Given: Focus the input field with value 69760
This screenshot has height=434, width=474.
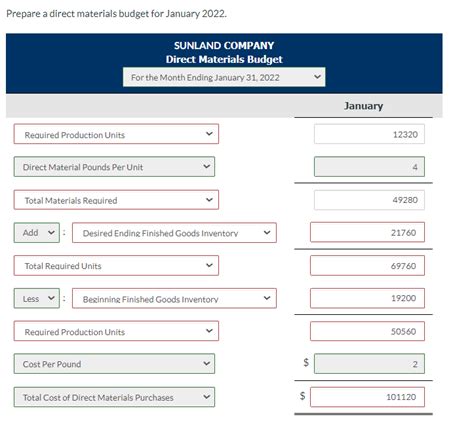Looking at the screenshot, I should (367, 266).
